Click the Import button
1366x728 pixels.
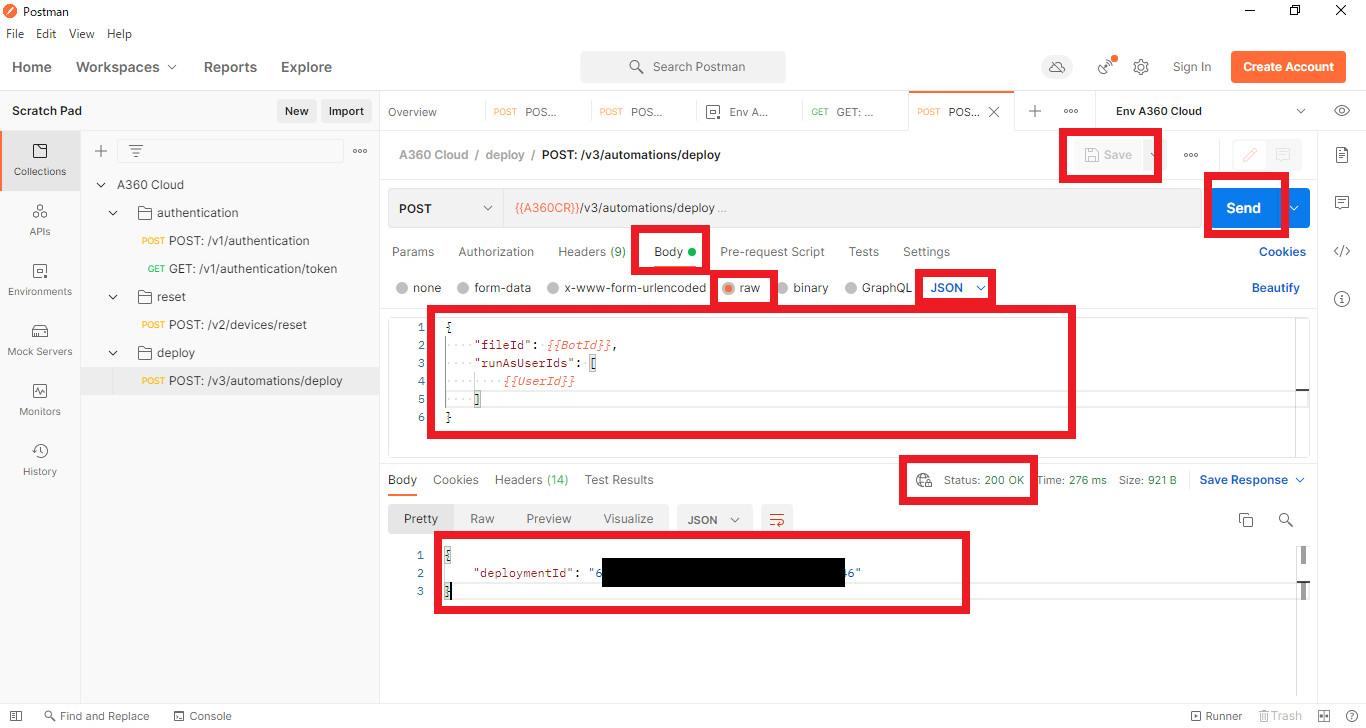346,111
